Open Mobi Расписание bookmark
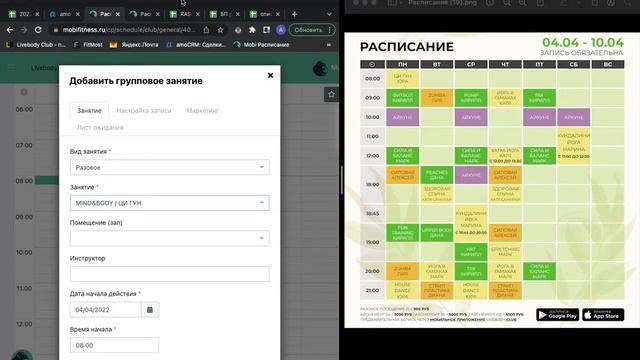 [261, 44]
